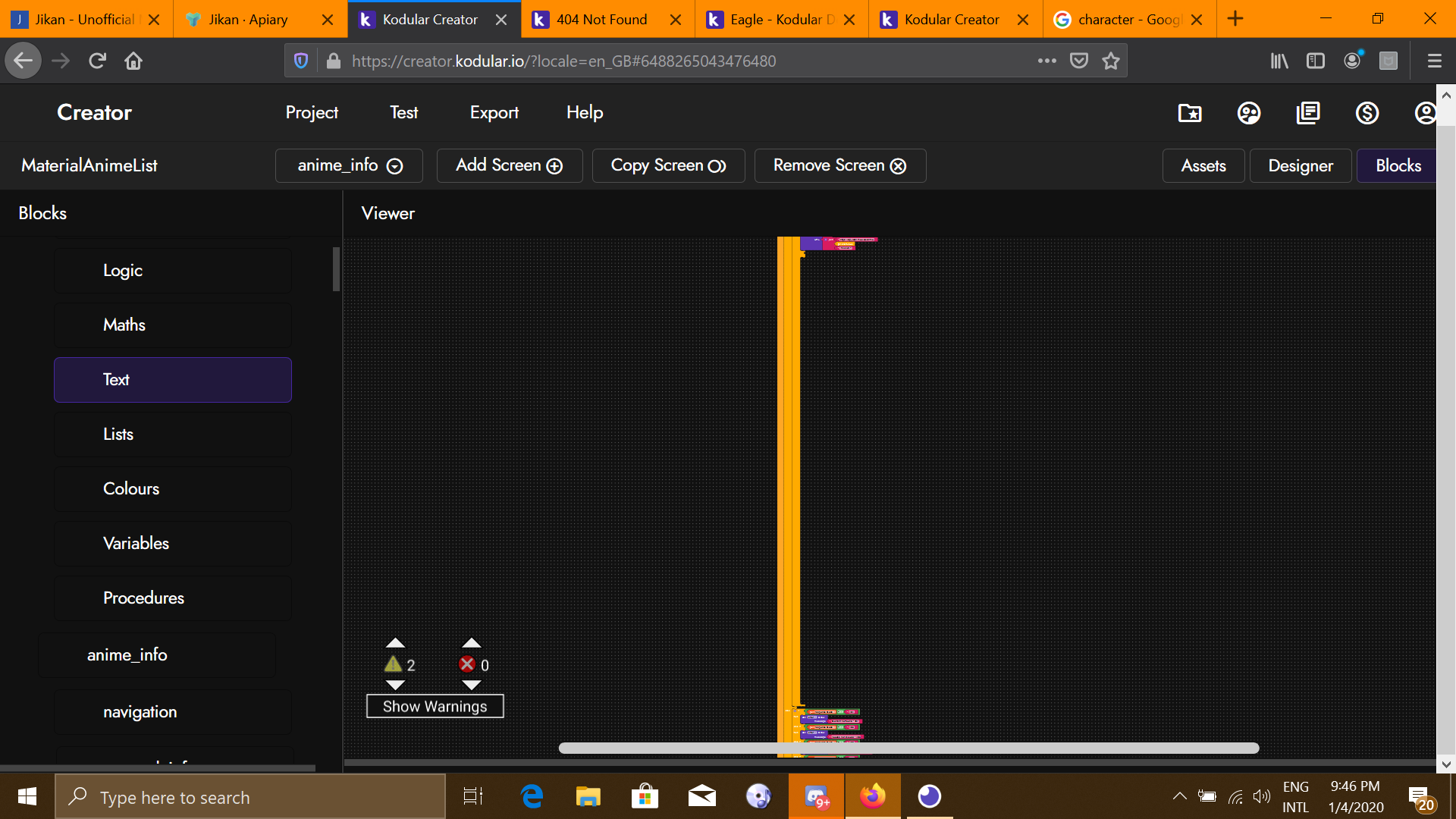Viewport: 1456px width, 819px height.
Task: Open the starred folder icon in header
Action: click(x=1190, y=113)
